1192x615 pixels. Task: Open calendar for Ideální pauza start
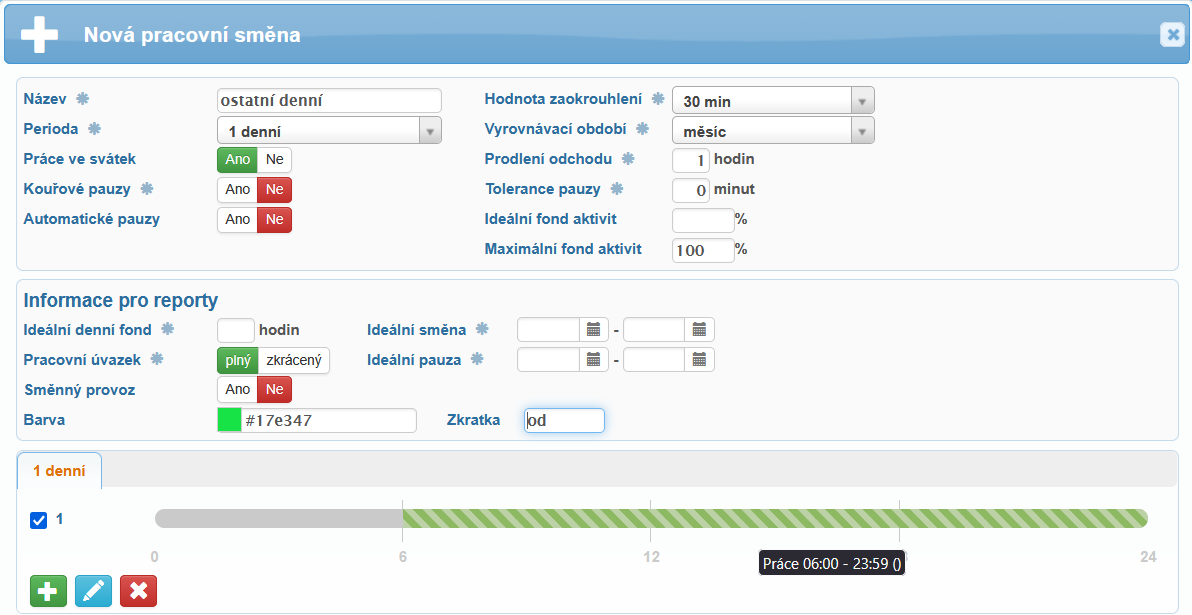tap(594, 360)
